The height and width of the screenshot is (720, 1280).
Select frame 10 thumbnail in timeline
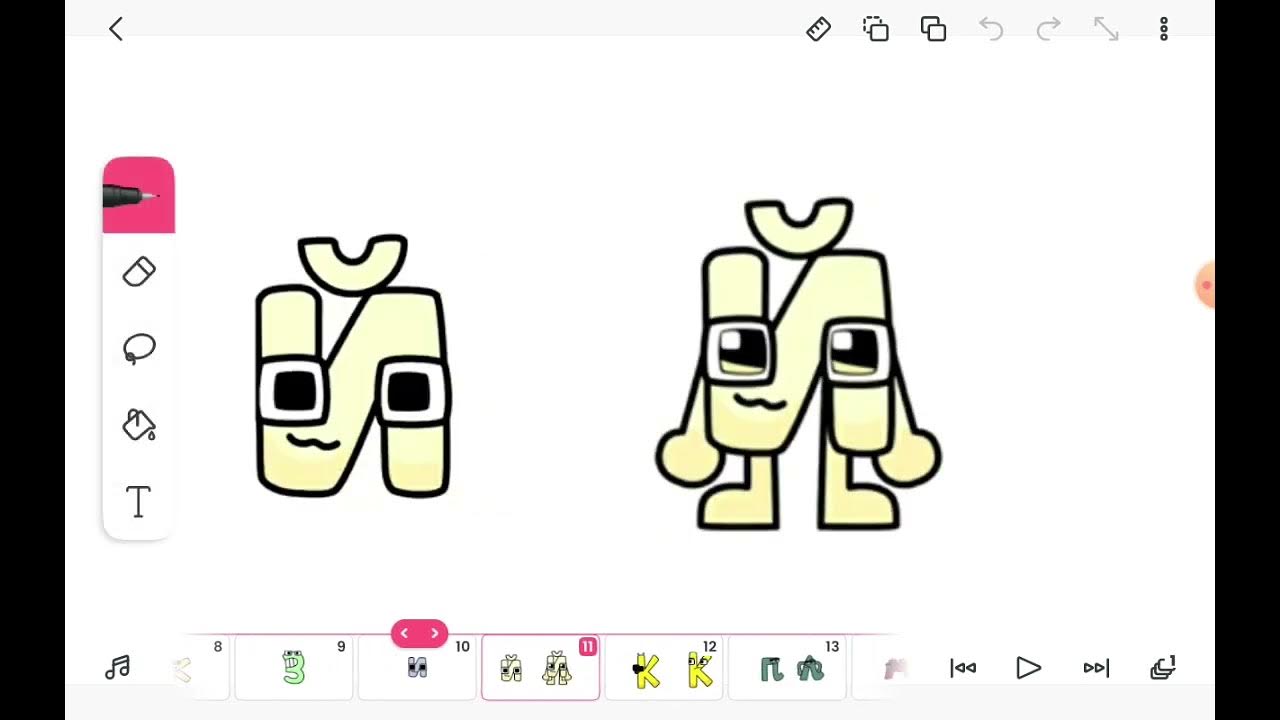[x=417, y=668]
